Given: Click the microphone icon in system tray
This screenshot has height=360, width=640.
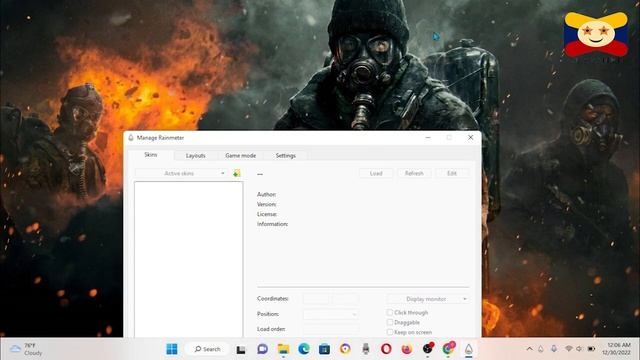Looking at the screenshot, I should click(x=554, y=349).
